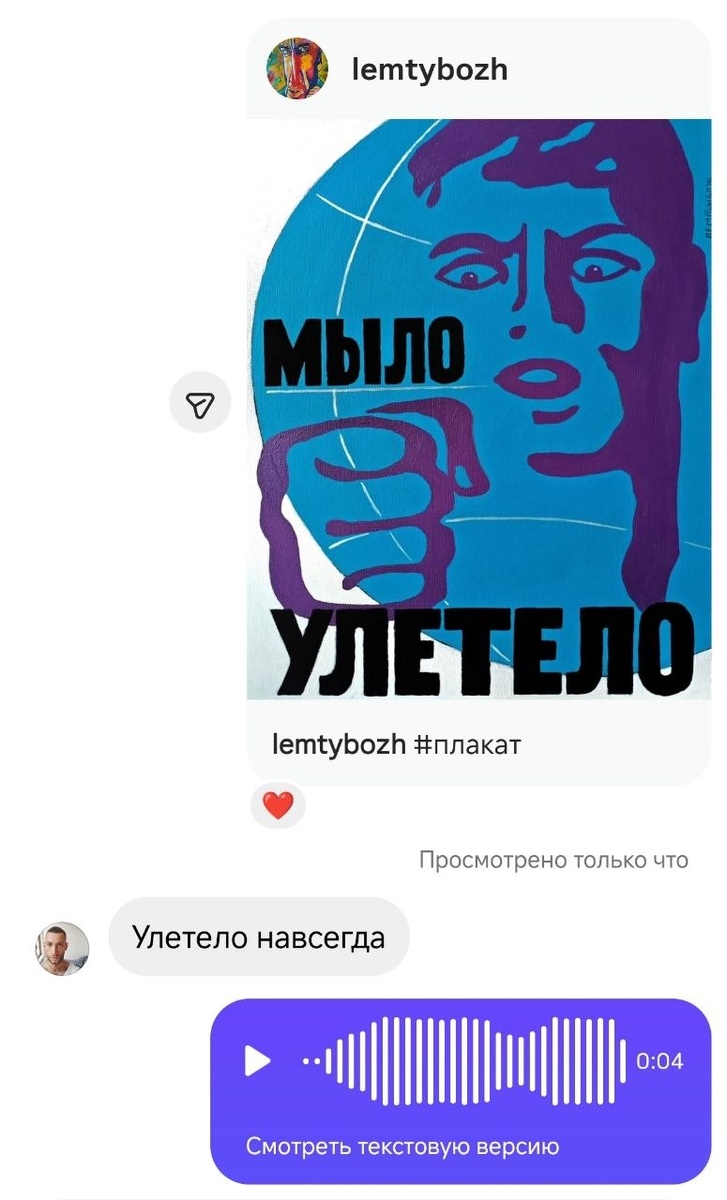Screen dimensions: 727x1200
Task: Tap the #плакат hashtag in the caption
Action: point(467,744)
